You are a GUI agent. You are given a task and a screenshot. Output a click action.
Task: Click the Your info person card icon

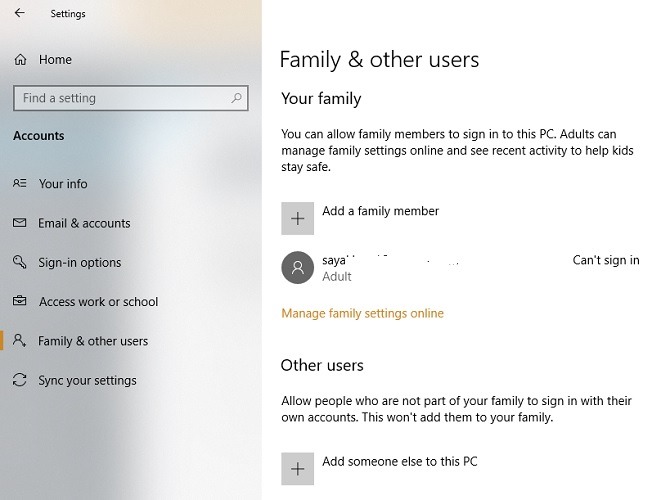coord(20,184)
